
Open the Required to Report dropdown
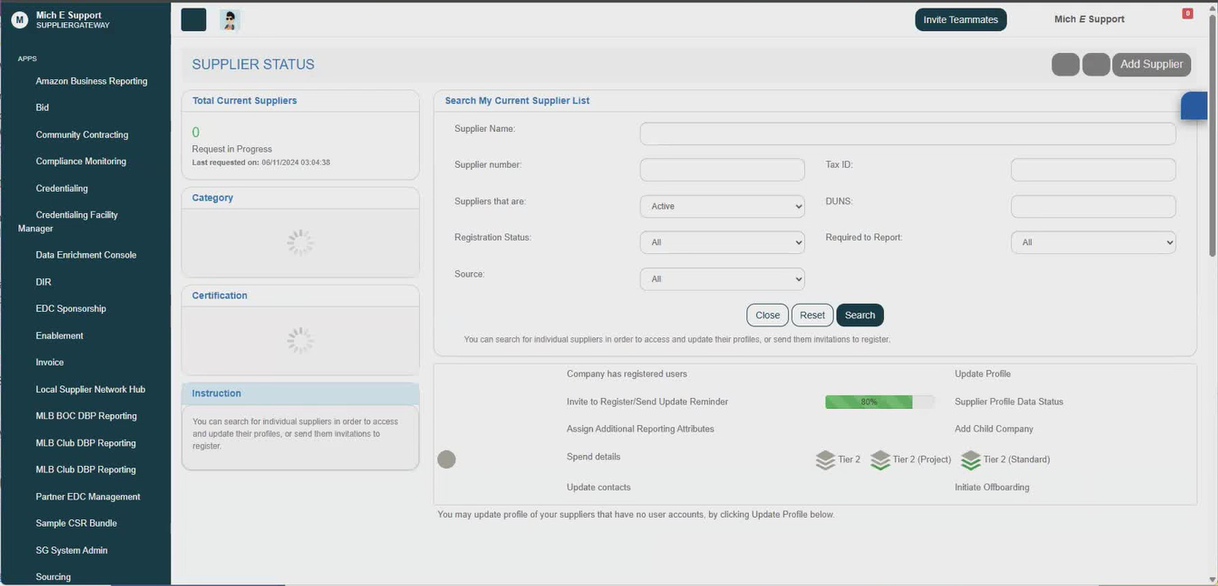[x=1092, y=242]
